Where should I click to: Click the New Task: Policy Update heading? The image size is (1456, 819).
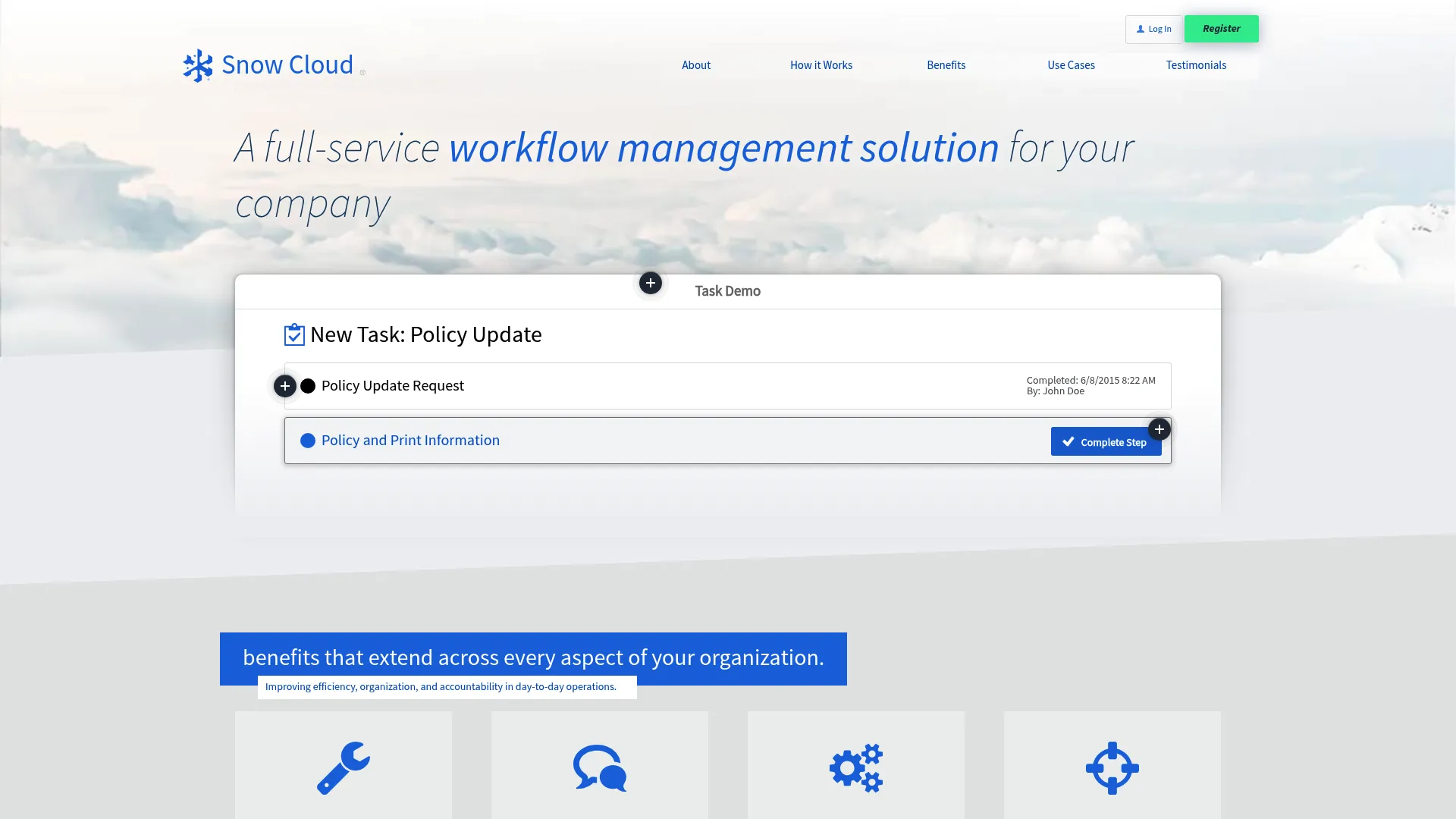coord(425,334)
